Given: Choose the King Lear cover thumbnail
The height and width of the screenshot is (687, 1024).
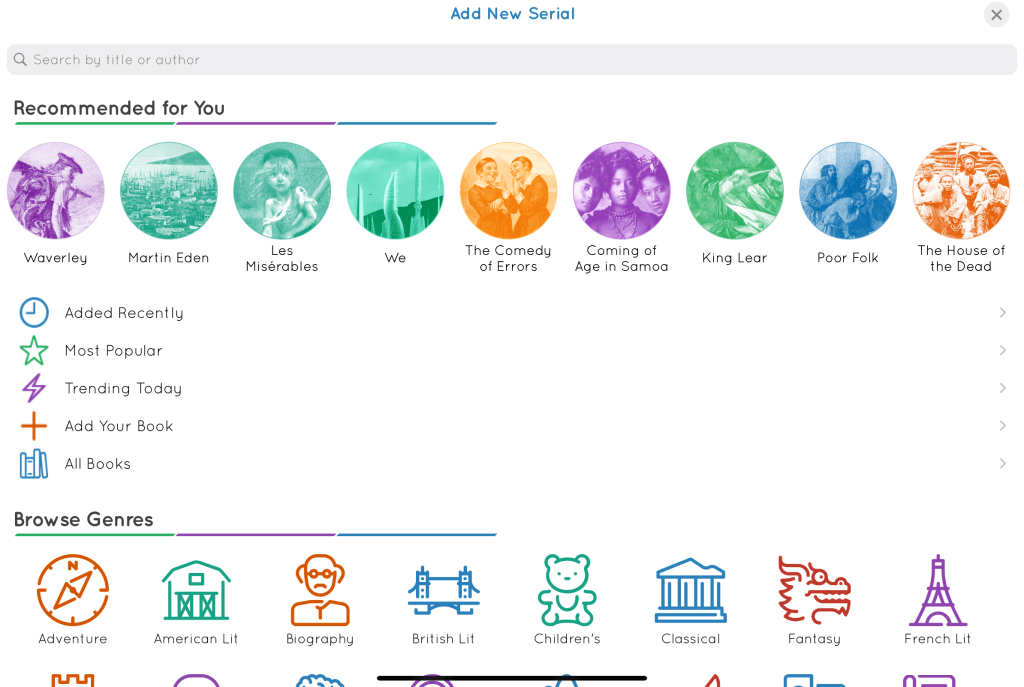Looking at the screenshot, I should (x=735, y=190).
